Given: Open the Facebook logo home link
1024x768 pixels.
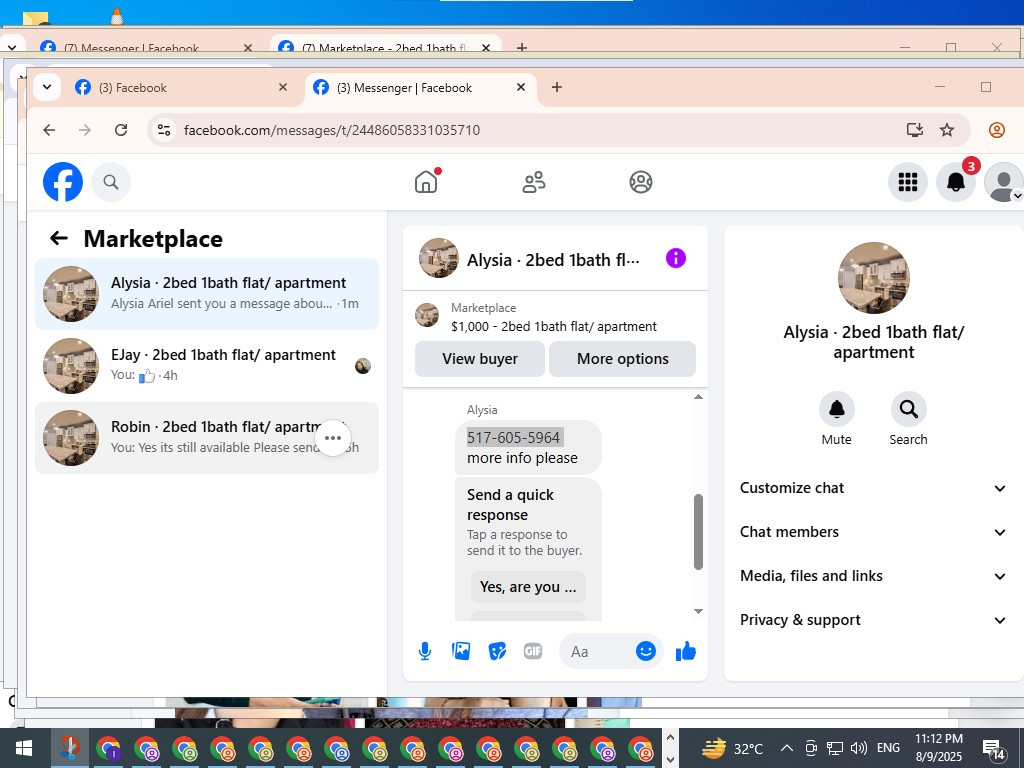Looking at the screenshot, I should pos(63,182).
